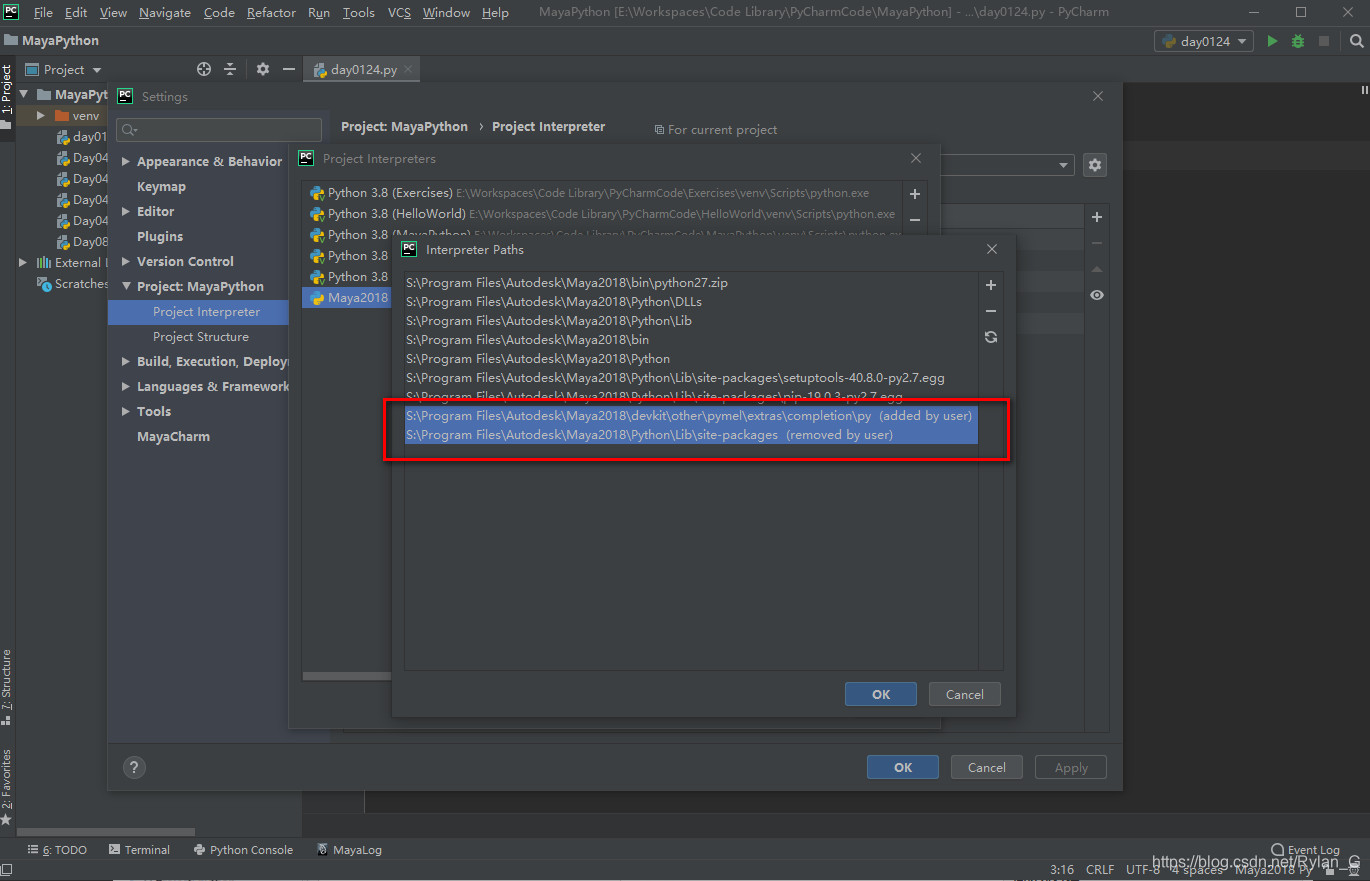The width and height of the screenshot is (1370, 881).
Task: Select the Maya2018 interpreter entry
Action: click(347, 298)
